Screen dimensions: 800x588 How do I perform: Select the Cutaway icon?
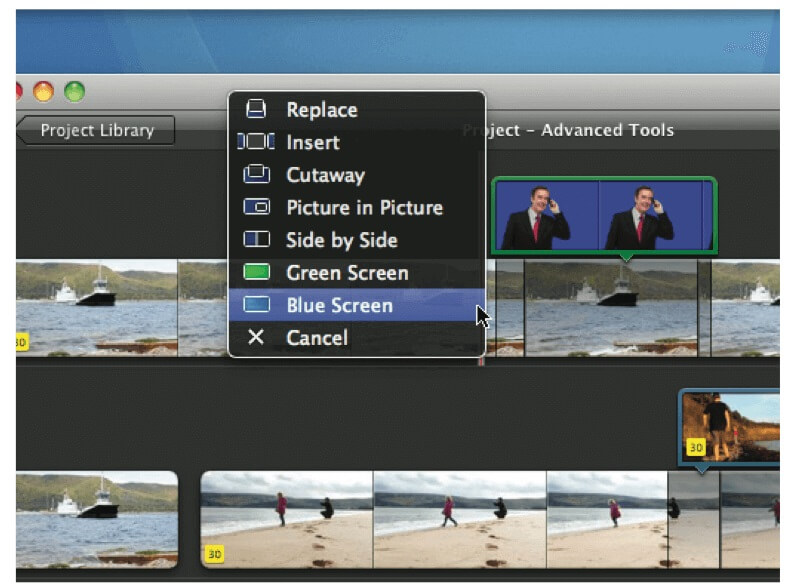(258, 175)
